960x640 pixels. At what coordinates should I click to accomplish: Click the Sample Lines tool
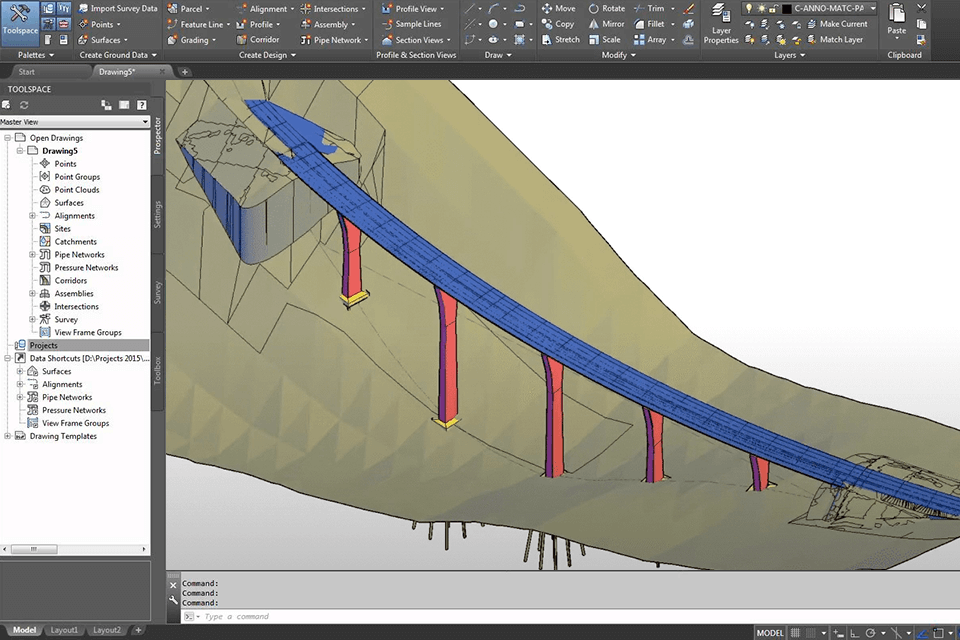coord(411,24)
